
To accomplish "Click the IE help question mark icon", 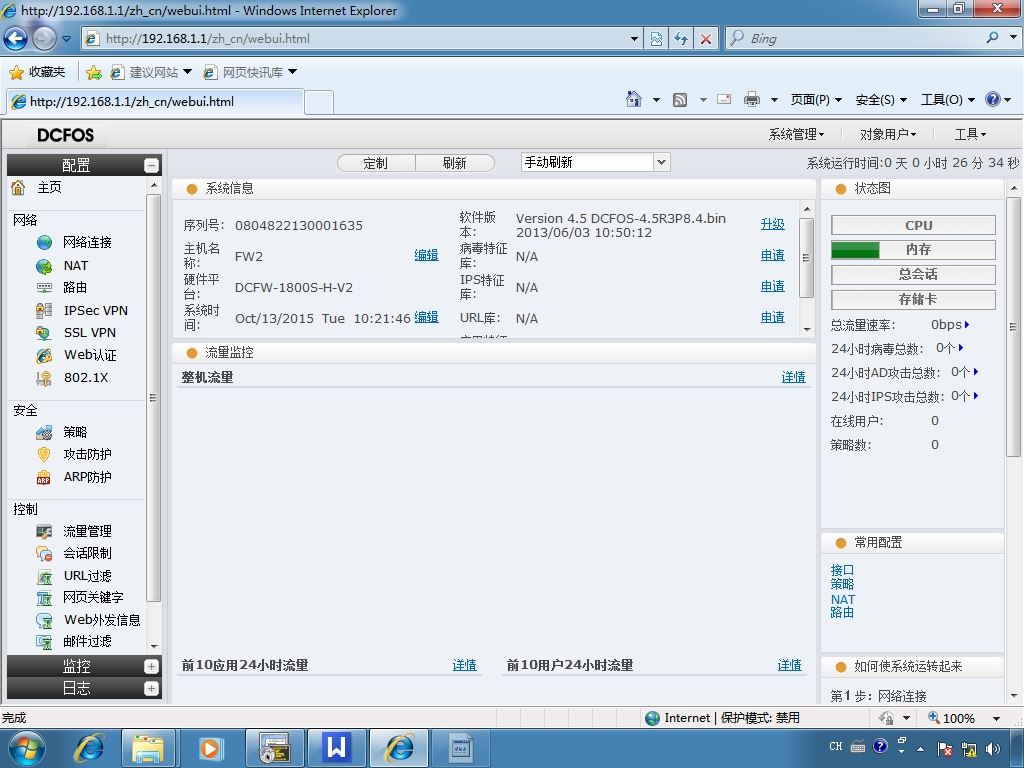I will click(993, 99).
